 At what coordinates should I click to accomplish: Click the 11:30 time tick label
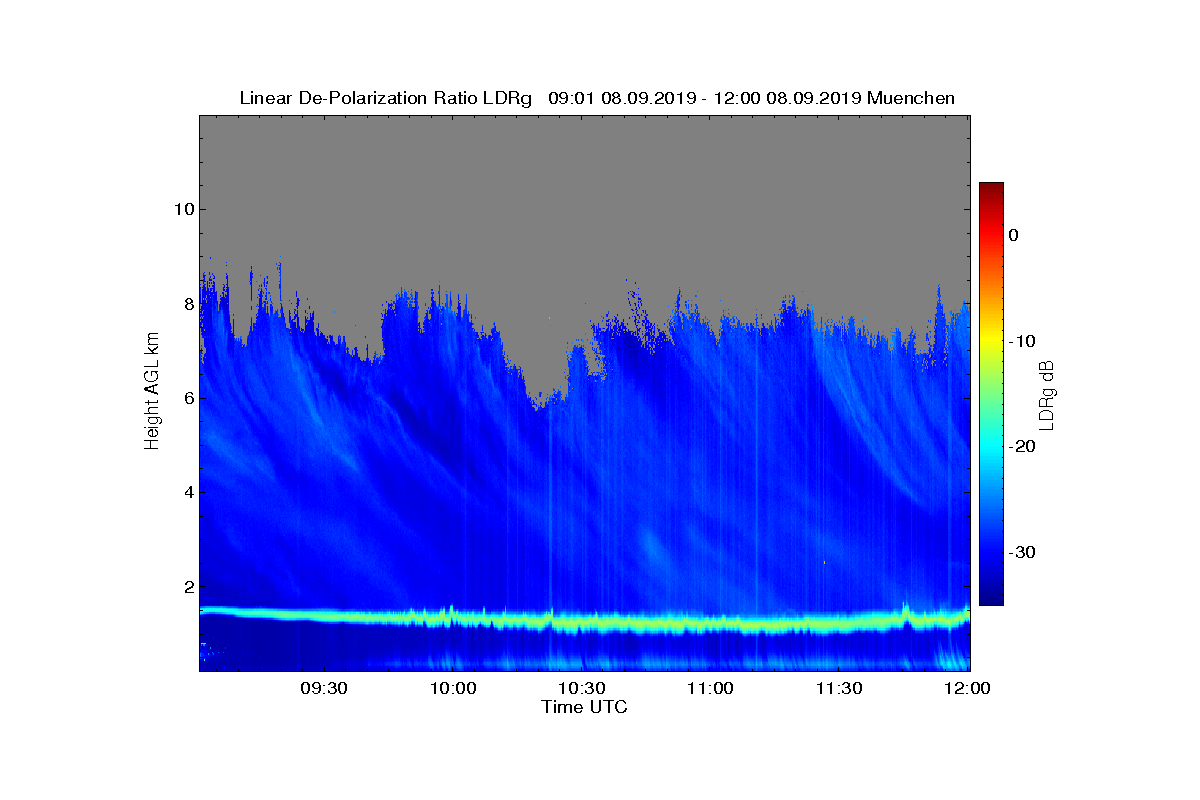tap(840, 689)
